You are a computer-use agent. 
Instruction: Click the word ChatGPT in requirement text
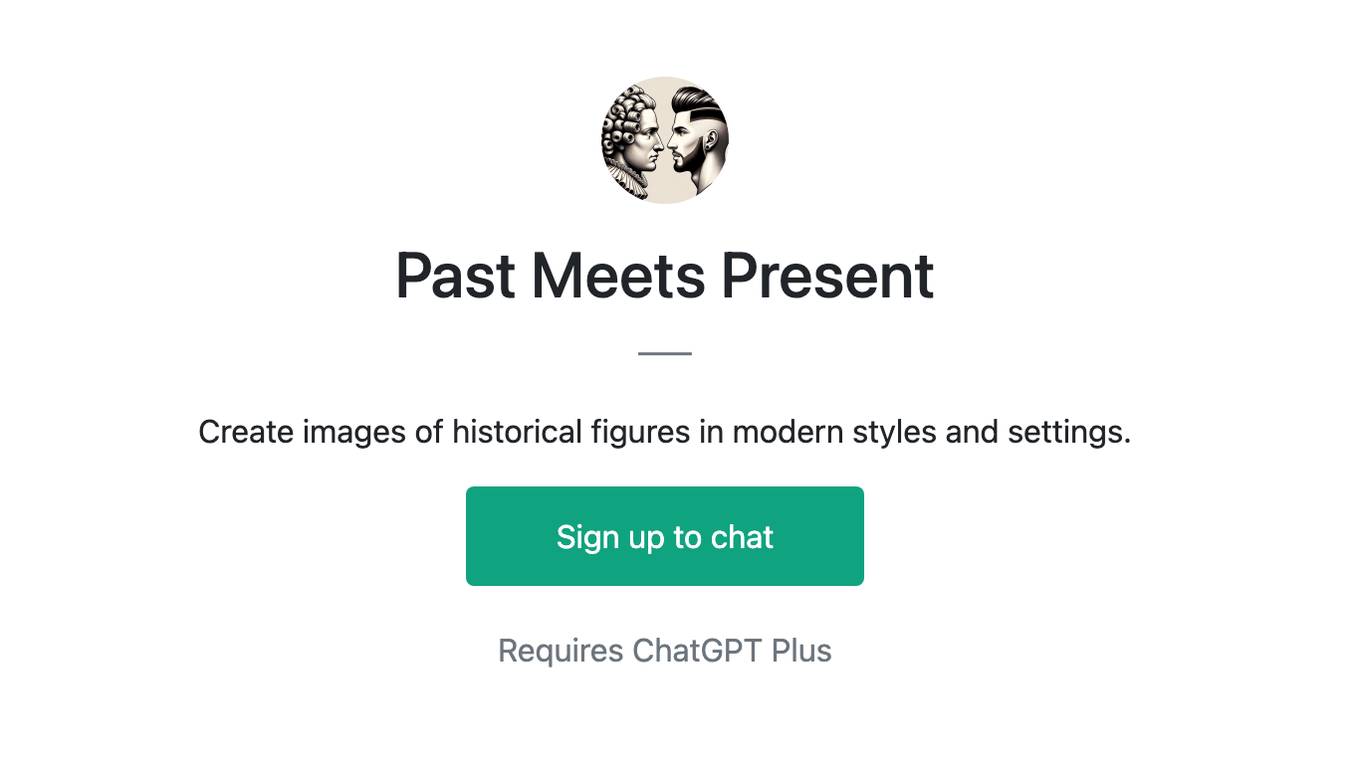coord(697,650)
